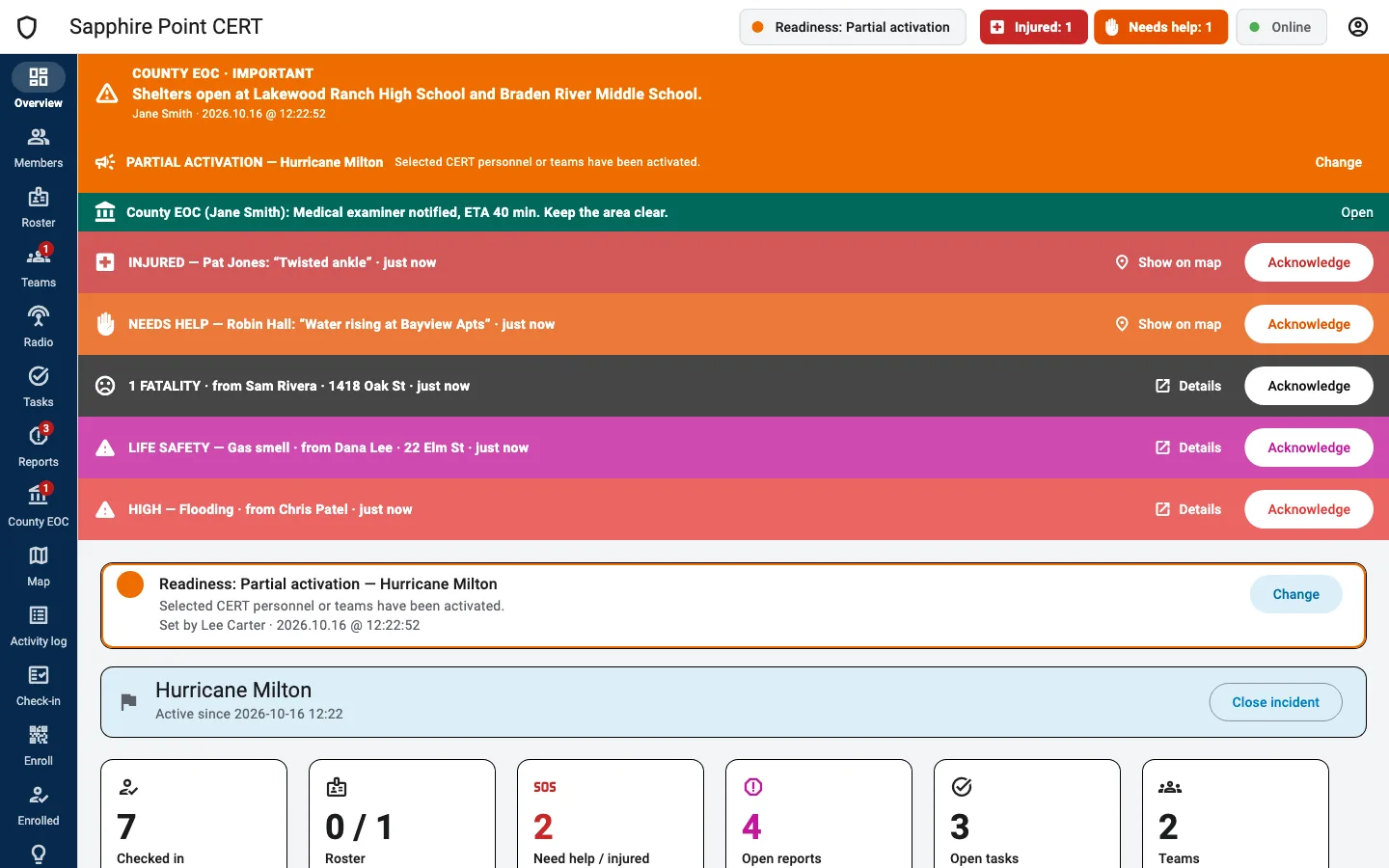
Task: Open the Overview sidebar item
Action: pos(39,86)
